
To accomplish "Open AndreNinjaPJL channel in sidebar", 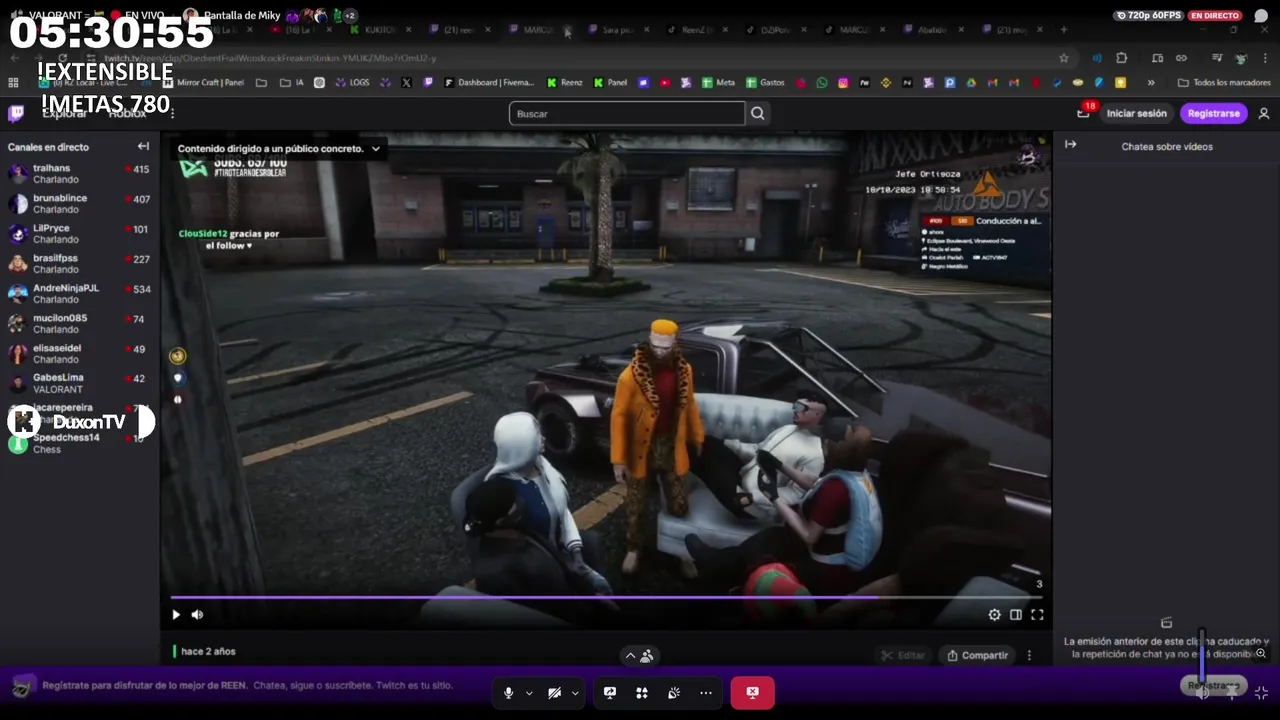I will (79, 294).
